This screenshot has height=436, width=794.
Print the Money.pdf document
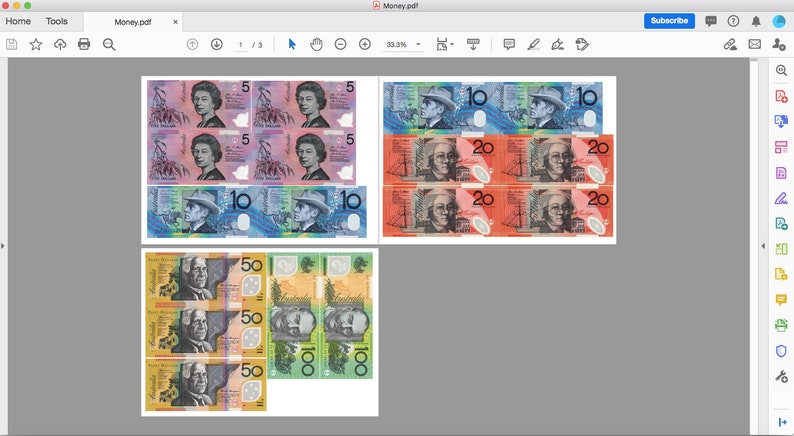pos(84,45)
